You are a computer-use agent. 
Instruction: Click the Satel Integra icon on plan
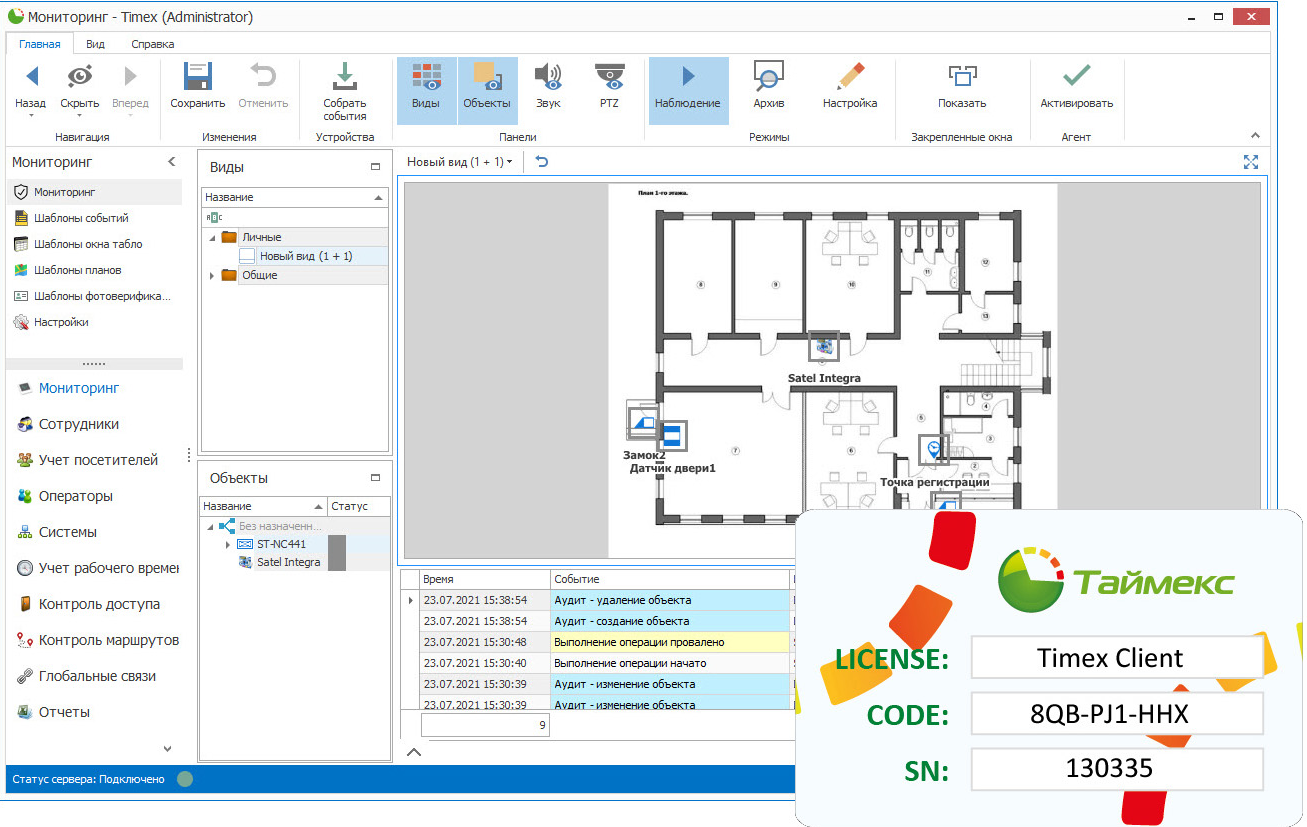[824, 346]
